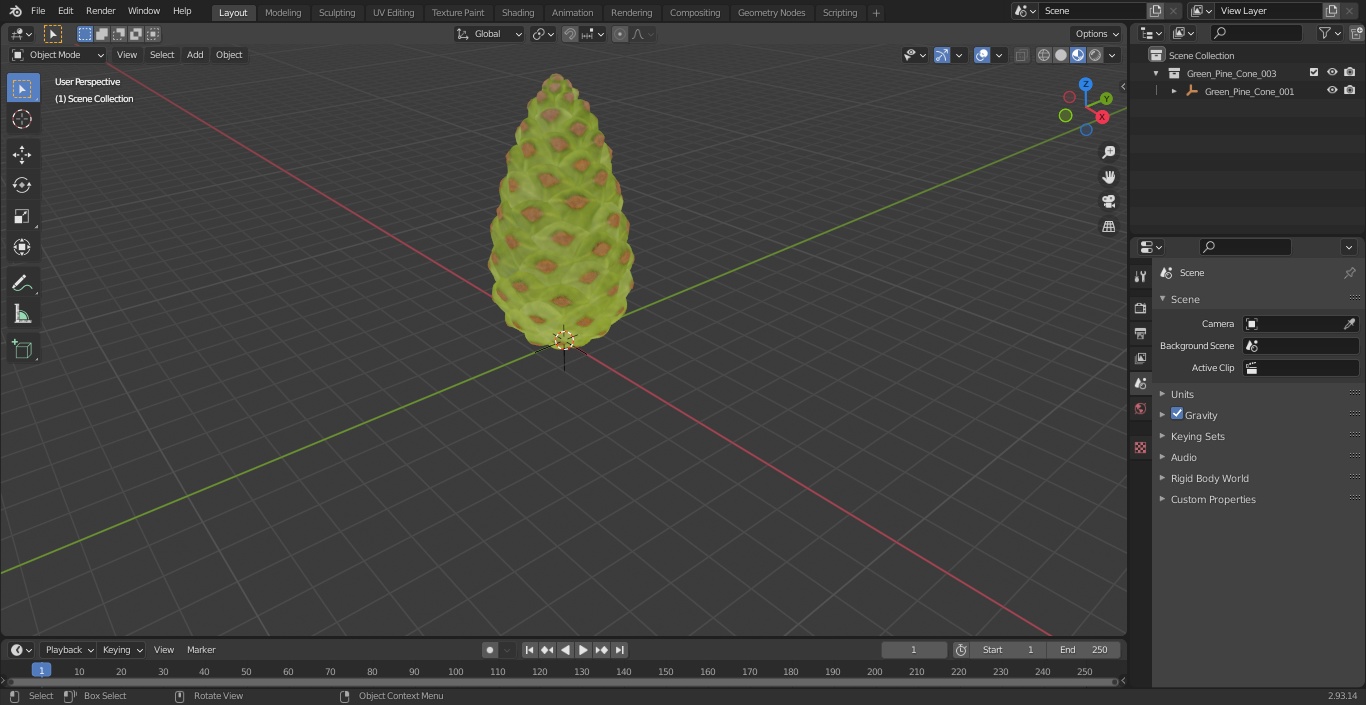1366x705 pixels.
Task: Open the File menu
Action: coord(38,11)
